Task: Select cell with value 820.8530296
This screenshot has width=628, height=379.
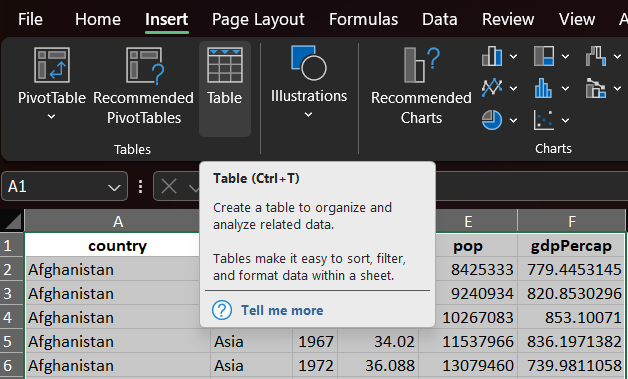Action: (571, 293)
